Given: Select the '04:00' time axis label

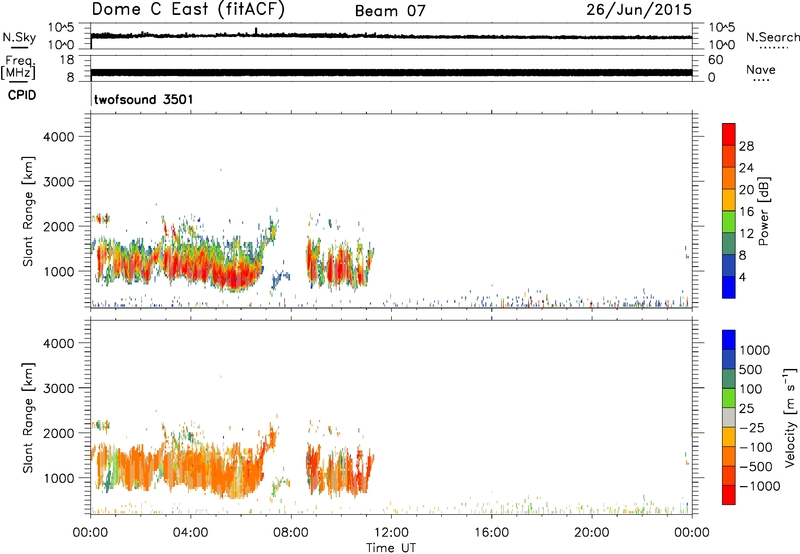Looking at the screenshot, I should 190,533.
